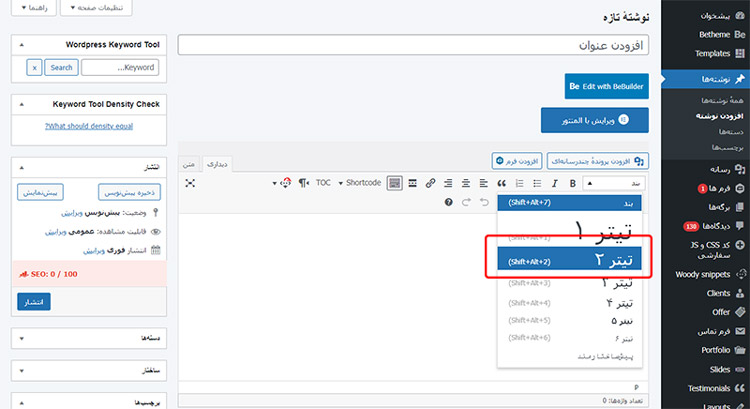Expand the ساختار format panel
The width and height of the screenshot is (750, 409).
(x=22, y=371)
